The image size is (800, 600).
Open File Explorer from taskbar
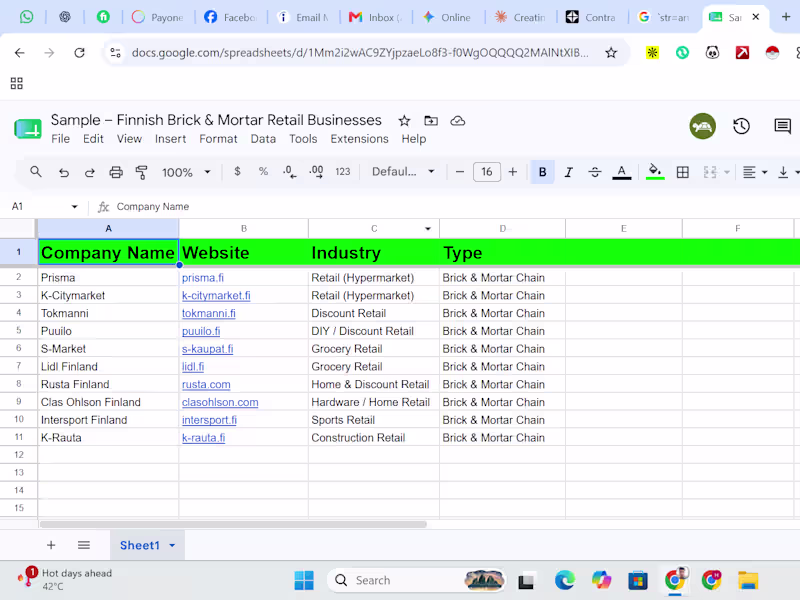tap(748, 581)
